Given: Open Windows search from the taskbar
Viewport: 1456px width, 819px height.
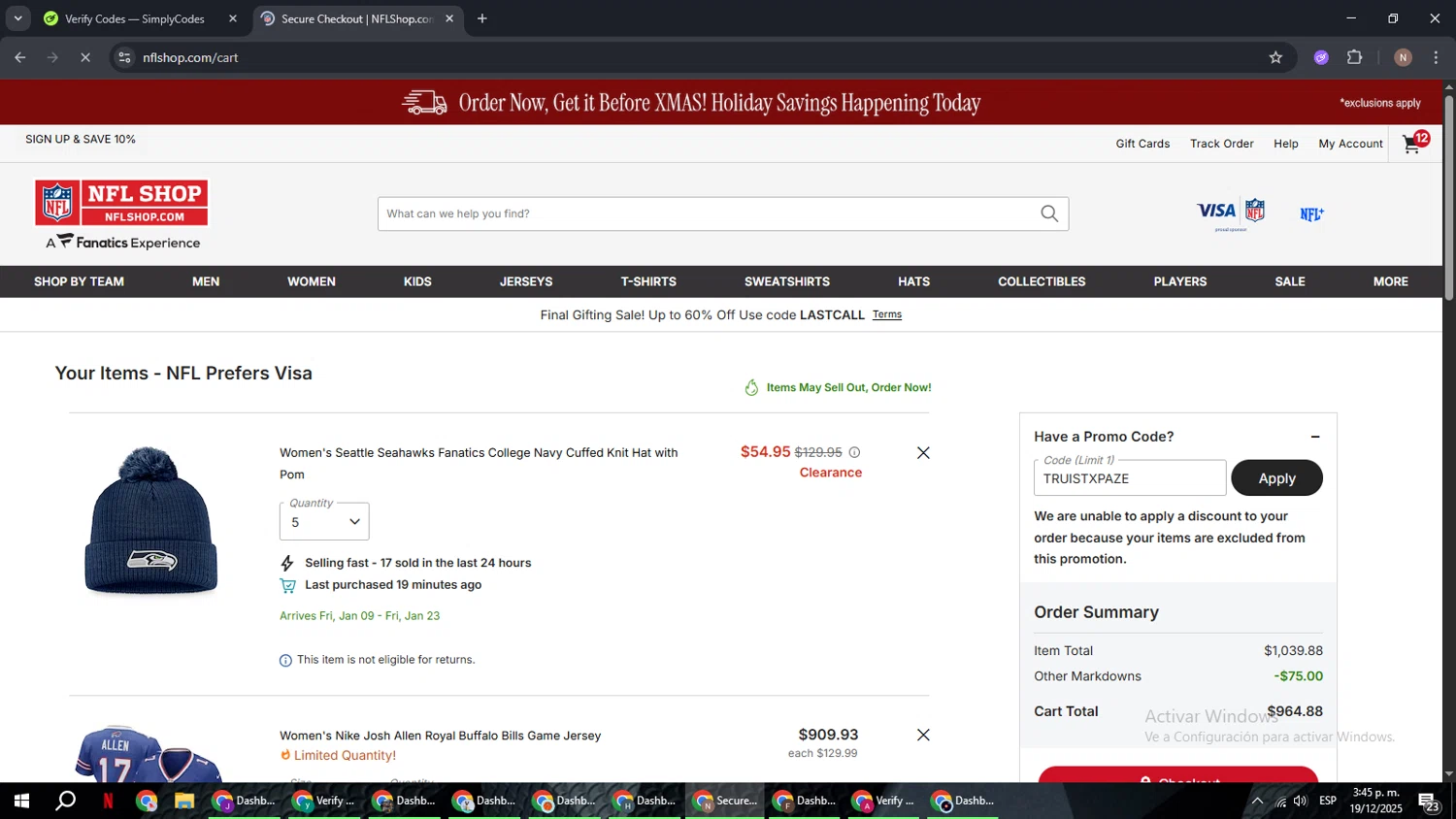Looking at the screenshot, I should (x=65, y=801).
